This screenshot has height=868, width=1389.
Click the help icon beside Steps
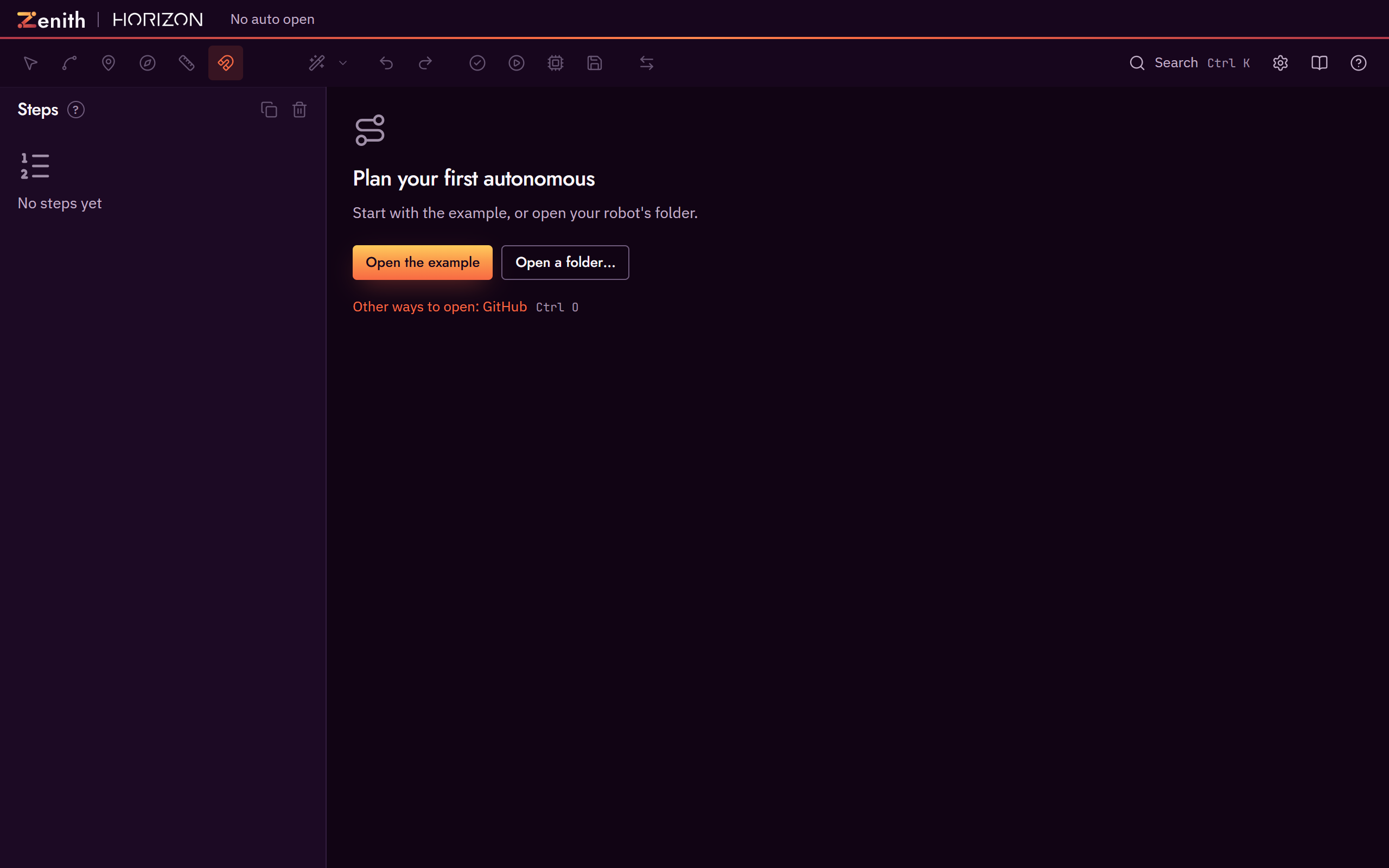76,110
